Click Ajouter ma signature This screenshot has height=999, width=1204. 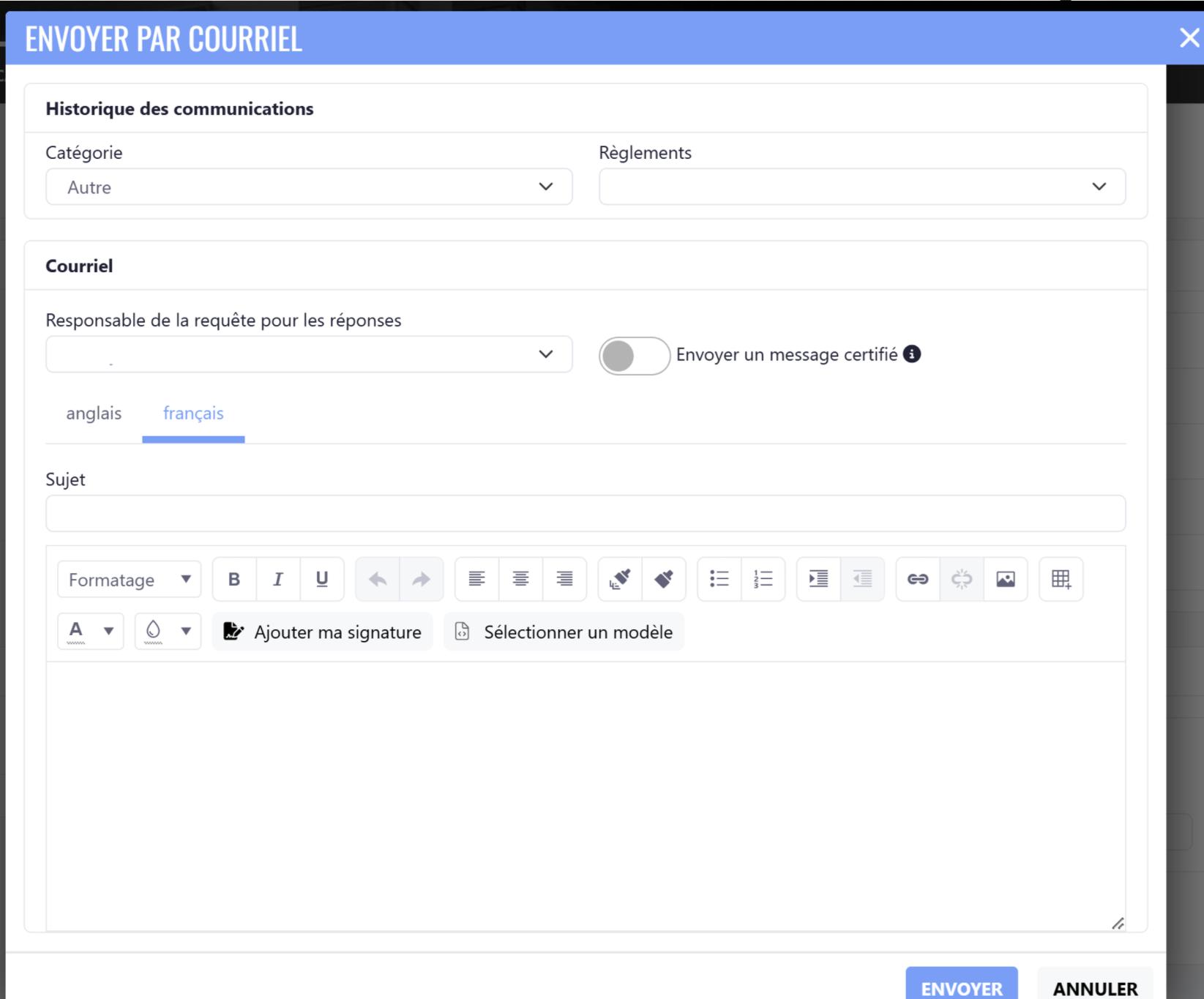coord(323,632)
